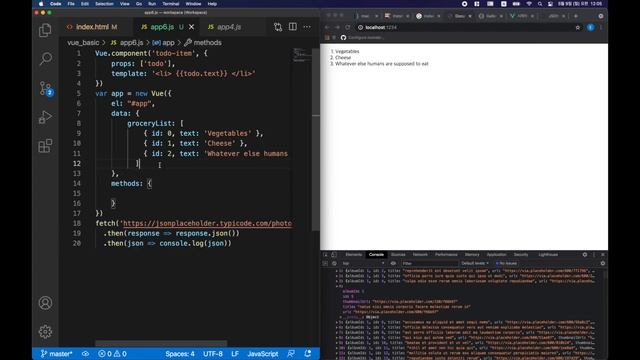
Task: Click the feedback icon in status bar
Action: pos(291,354)
